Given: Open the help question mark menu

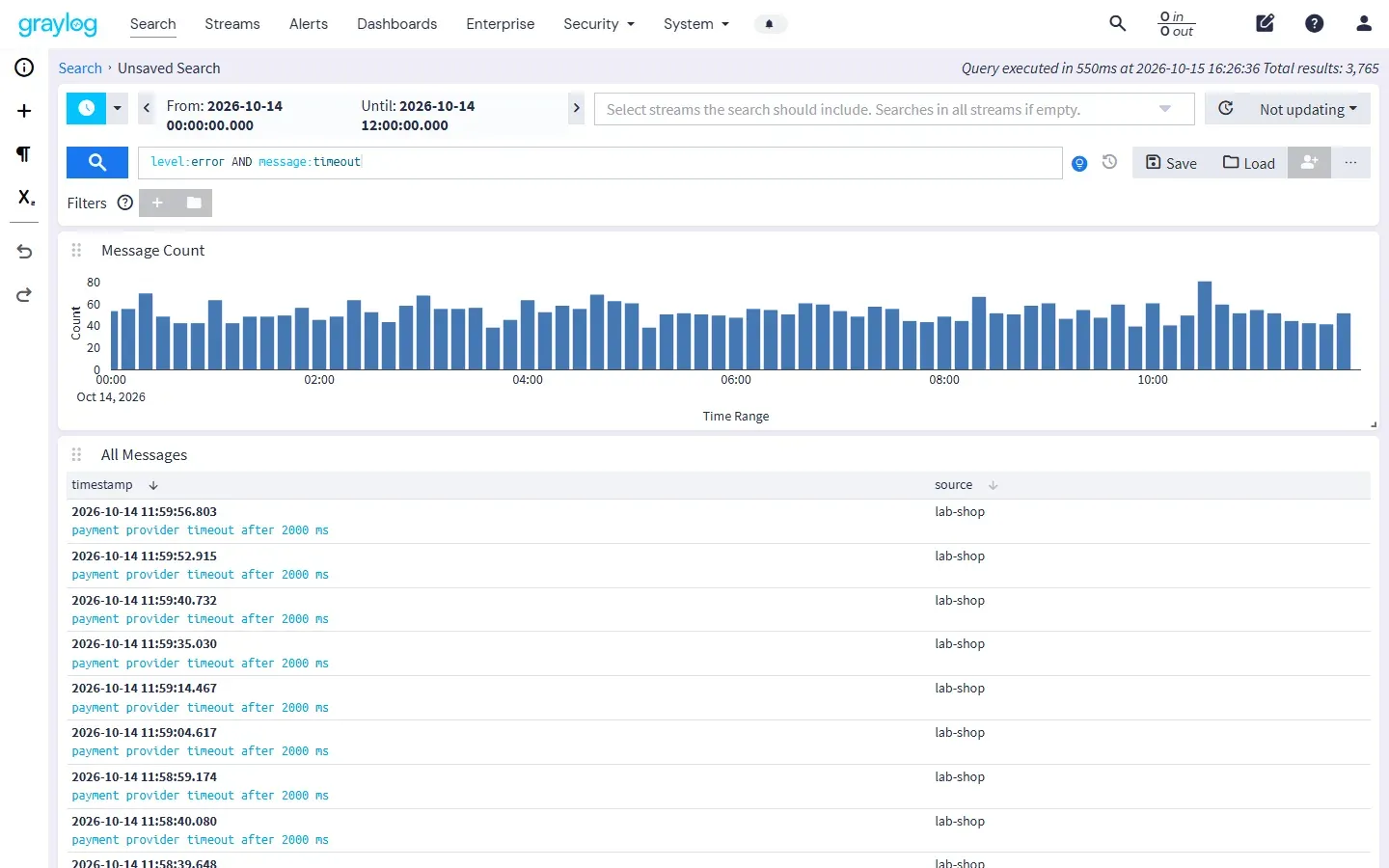Looking at the screenshot, I should pyautogui.click(x=1314, y=23).
